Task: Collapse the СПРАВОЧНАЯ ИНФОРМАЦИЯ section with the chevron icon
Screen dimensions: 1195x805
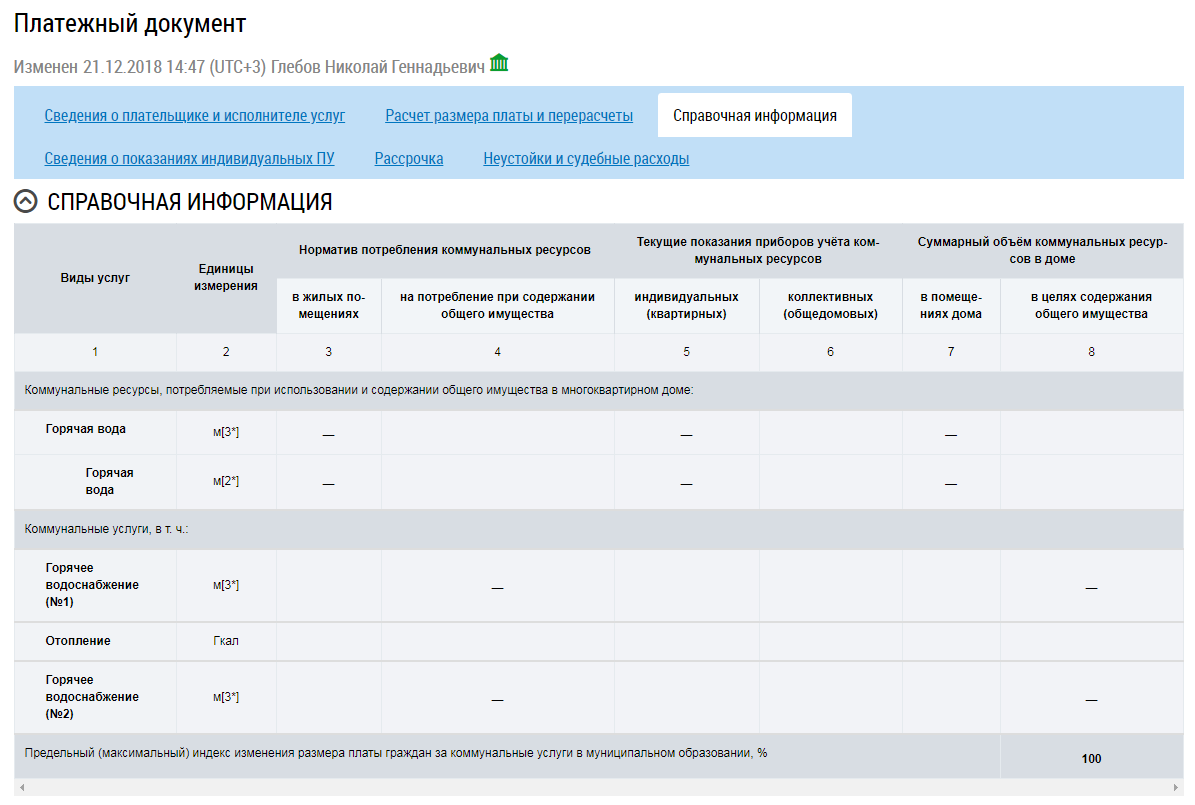Action: point(26,202)
